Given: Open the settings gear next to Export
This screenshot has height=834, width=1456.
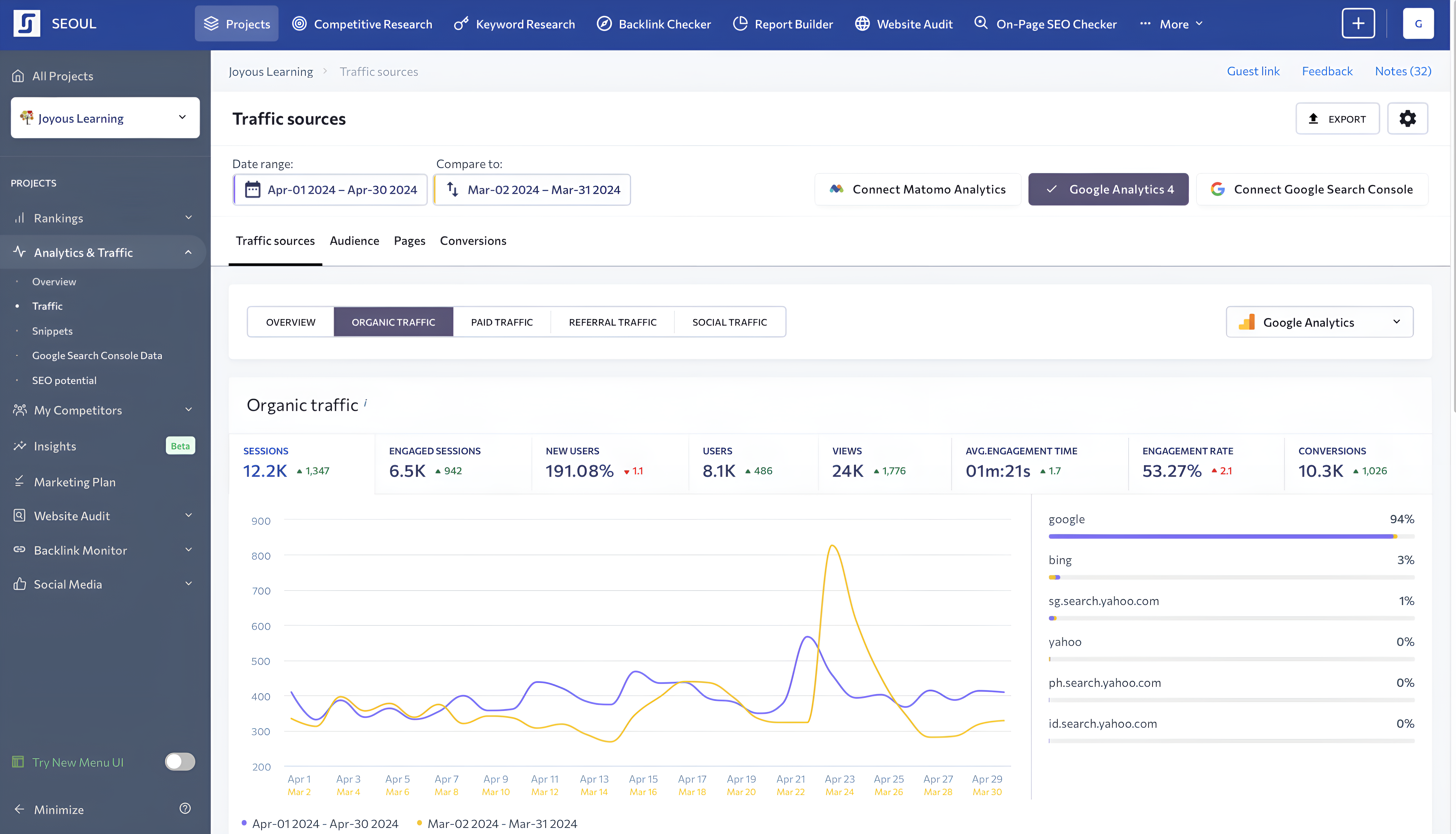Looking at the screenshot, I should point(1407,119).
